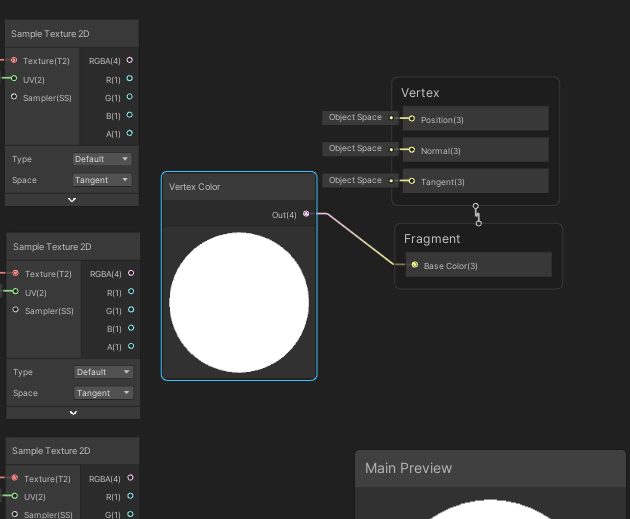Open Space dropdown on middle Sample Texture 2D
The image size is (630, 519).
pos(103,393)
